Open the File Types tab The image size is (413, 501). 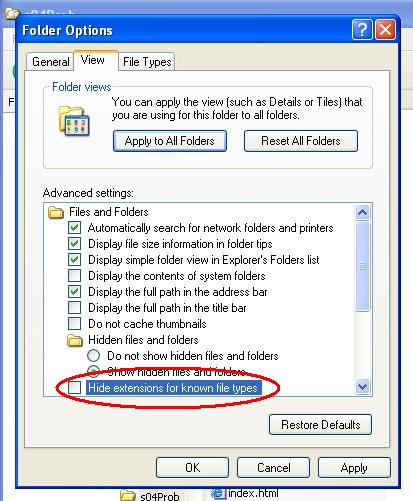pos(147,62)
